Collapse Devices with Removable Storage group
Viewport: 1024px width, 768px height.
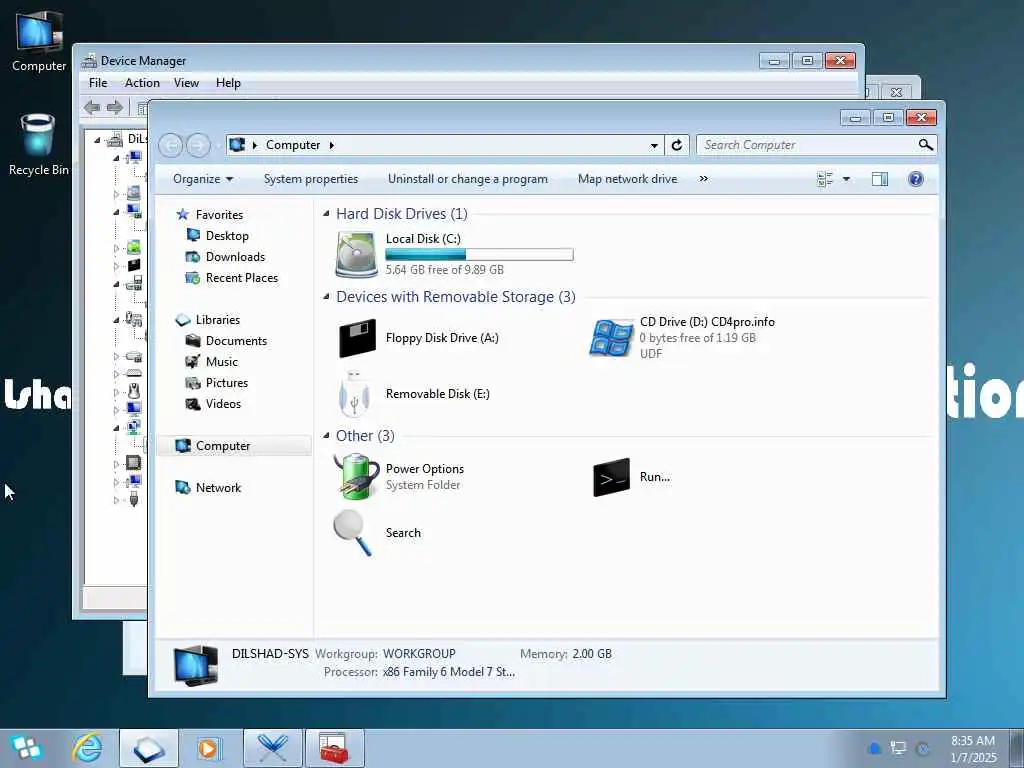coord(326,296)
